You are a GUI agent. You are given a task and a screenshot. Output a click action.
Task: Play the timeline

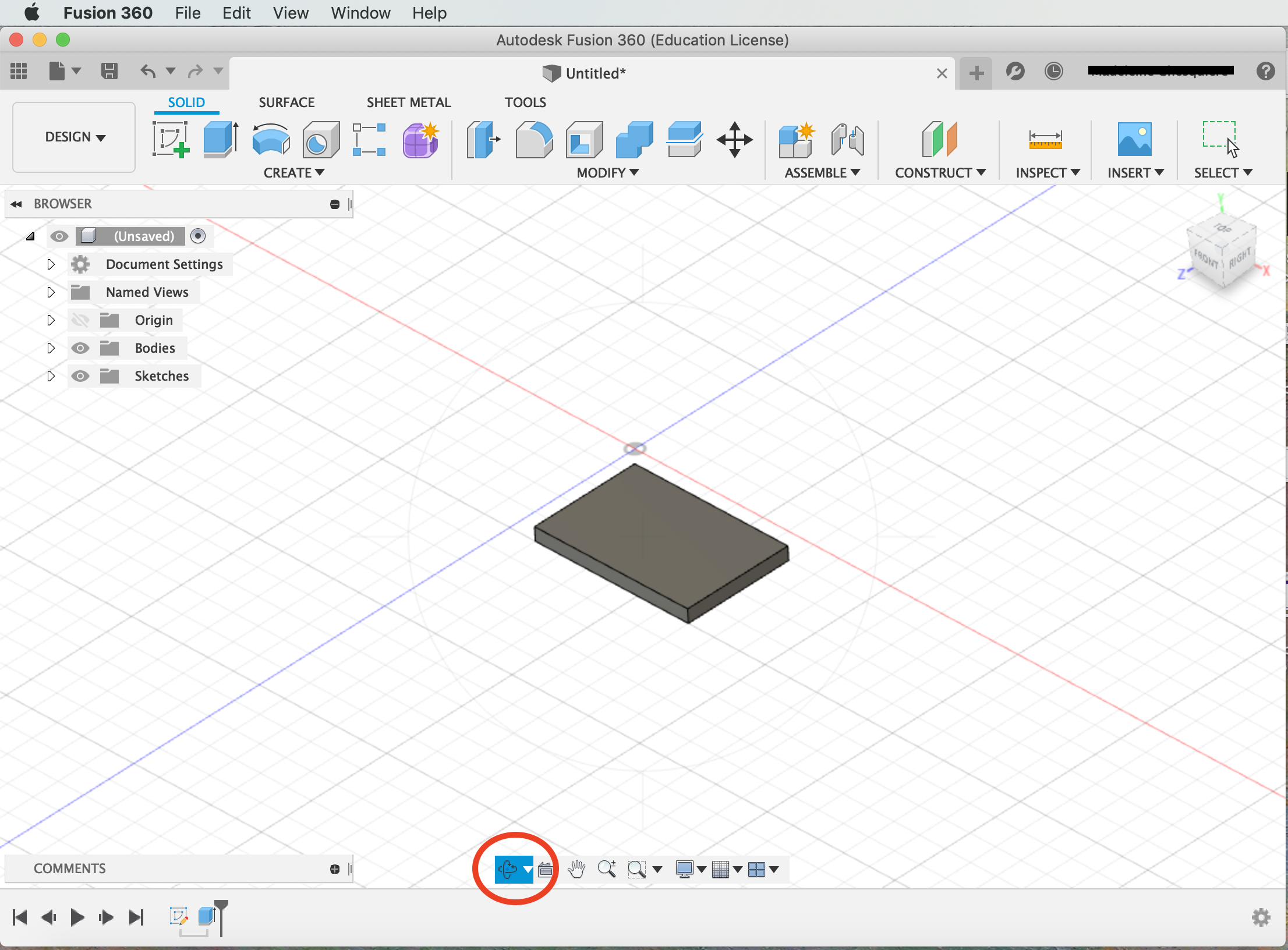[x=77, y=917]
